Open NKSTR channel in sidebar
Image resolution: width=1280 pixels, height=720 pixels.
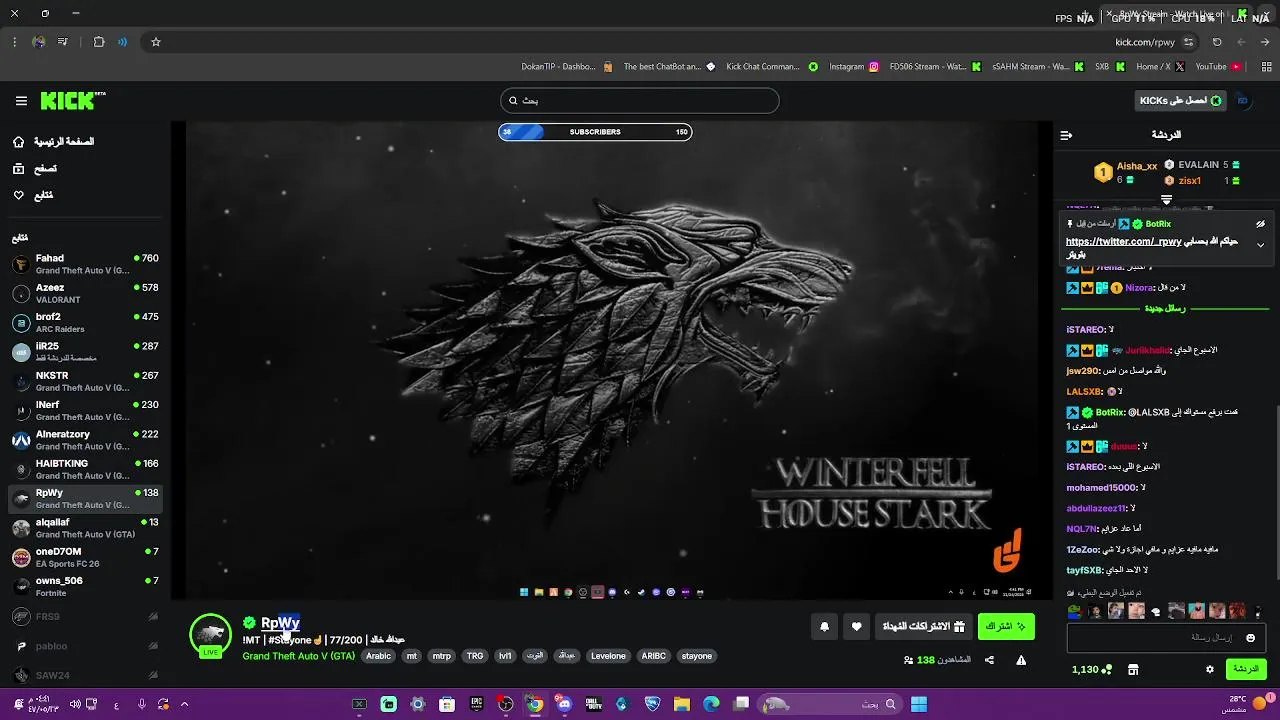(85, 381)
